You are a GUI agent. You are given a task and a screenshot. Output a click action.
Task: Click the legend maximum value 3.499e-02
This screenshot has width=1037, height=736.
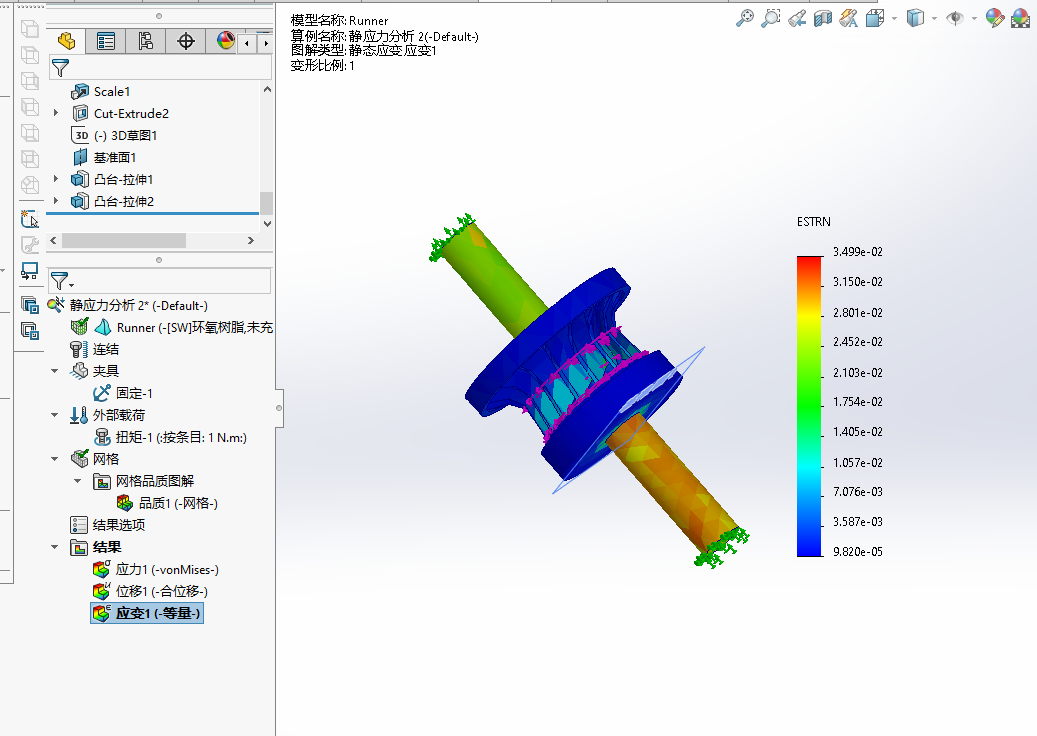point(858,251)
